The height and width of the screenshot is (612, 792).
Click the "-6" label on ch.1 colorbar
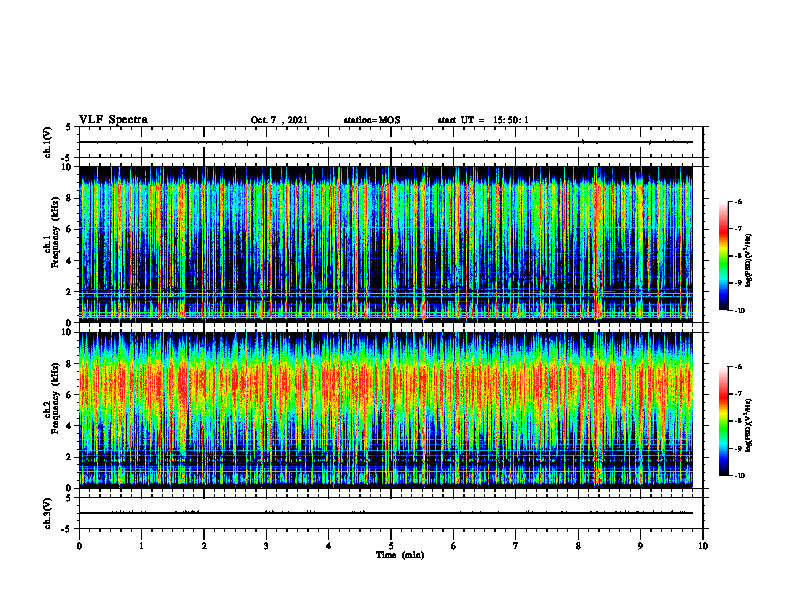[x=738, y=201]
